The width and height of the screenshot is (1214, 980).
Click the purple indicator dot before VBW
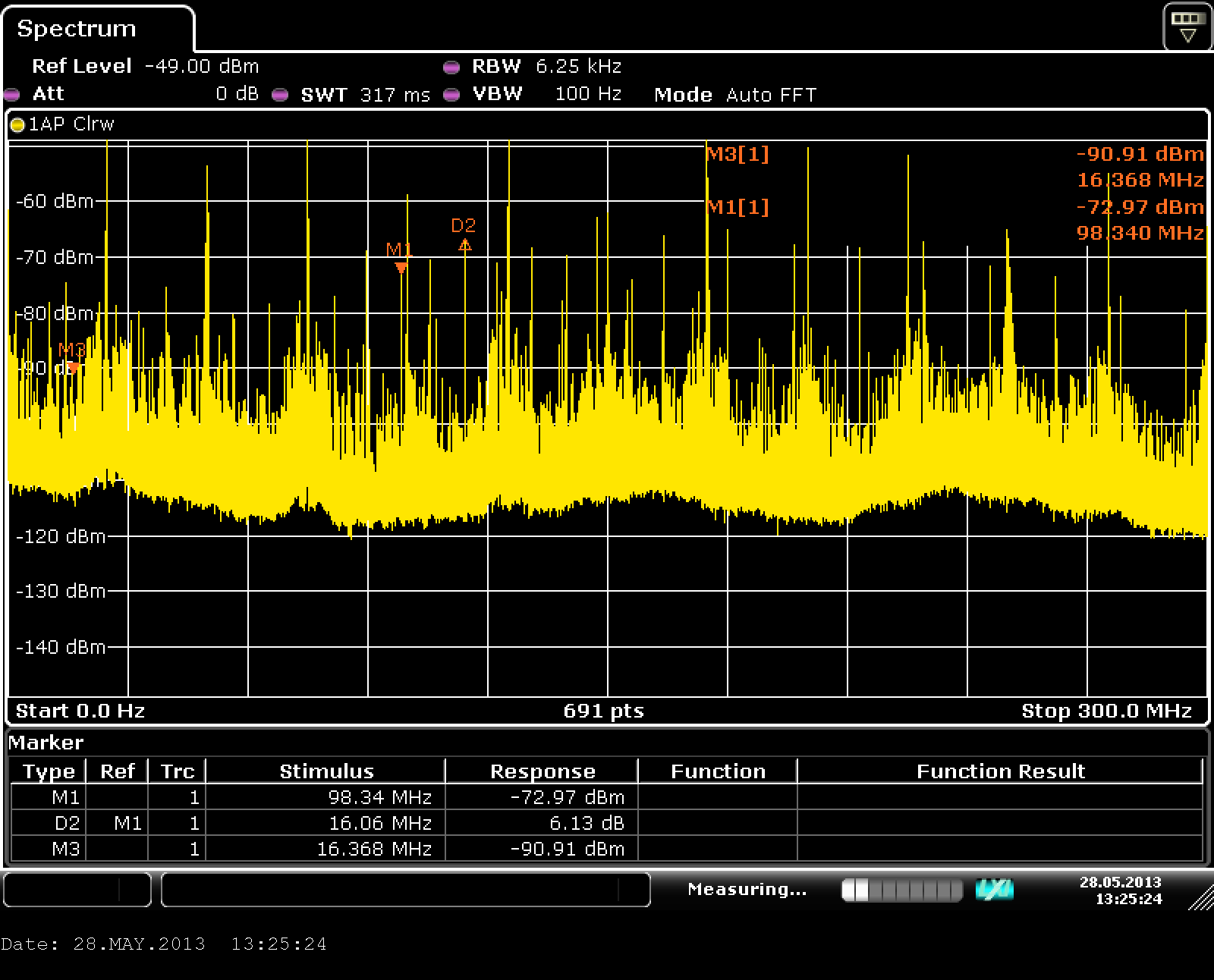[451, 95]
